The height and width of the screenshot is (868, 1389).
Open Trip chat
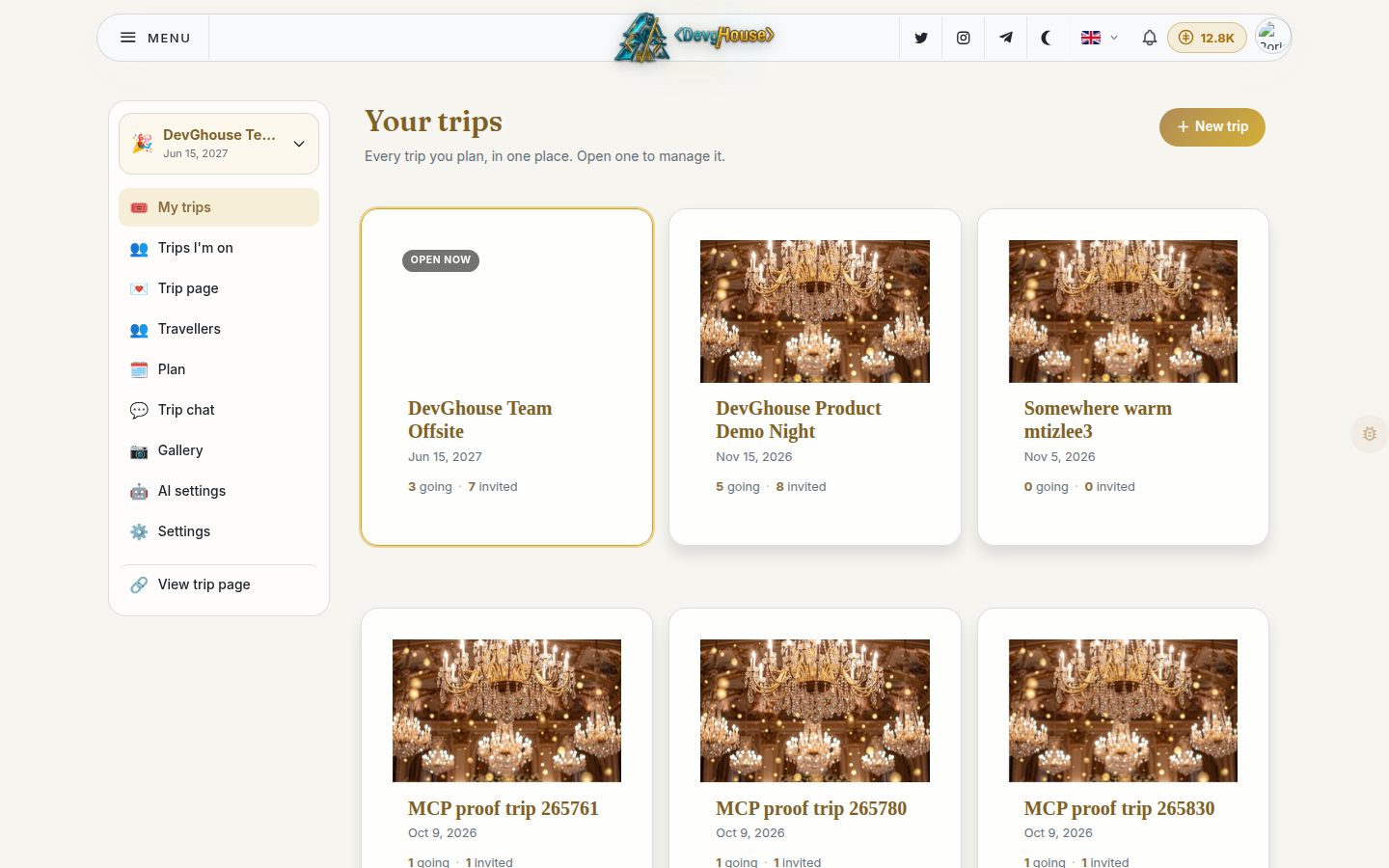219,410
